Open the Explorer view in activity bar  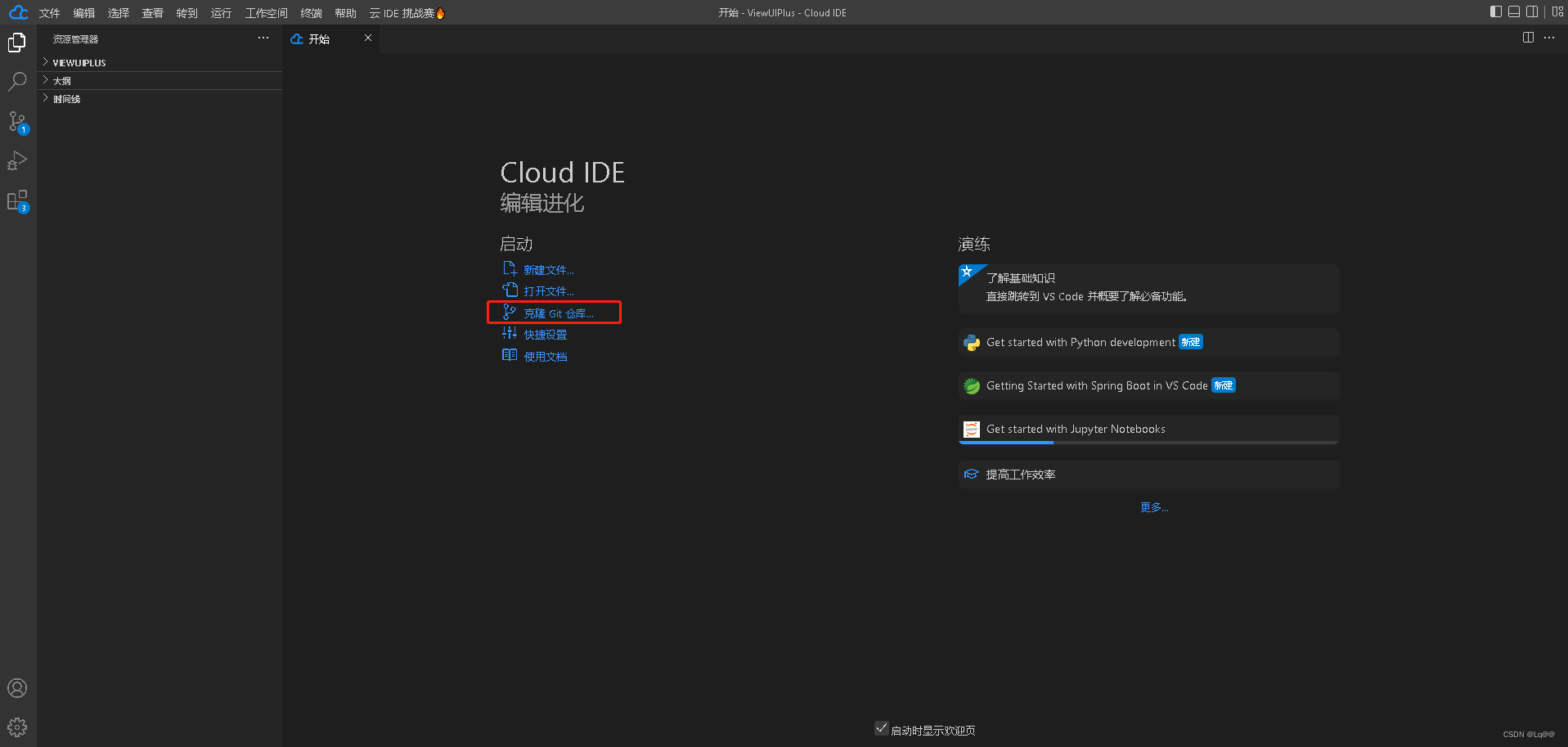17,43
